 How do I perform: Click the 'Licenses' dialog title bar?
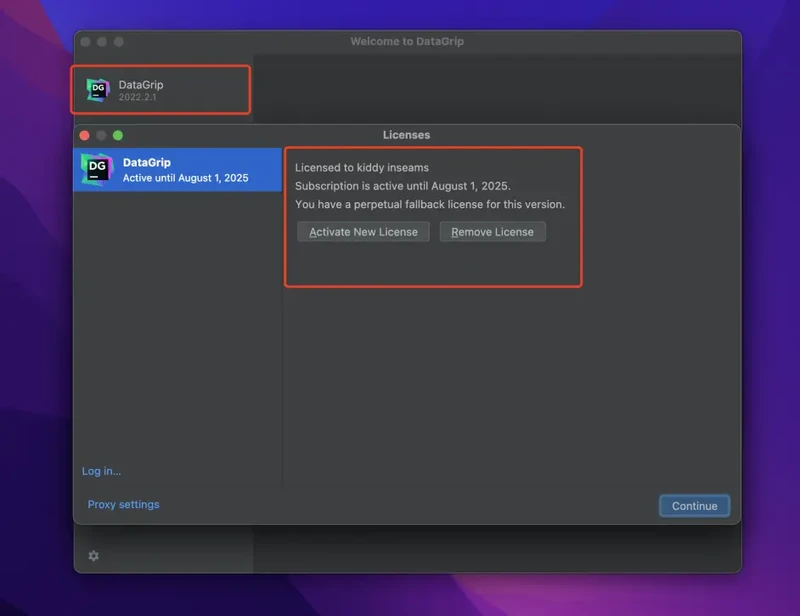406,135
